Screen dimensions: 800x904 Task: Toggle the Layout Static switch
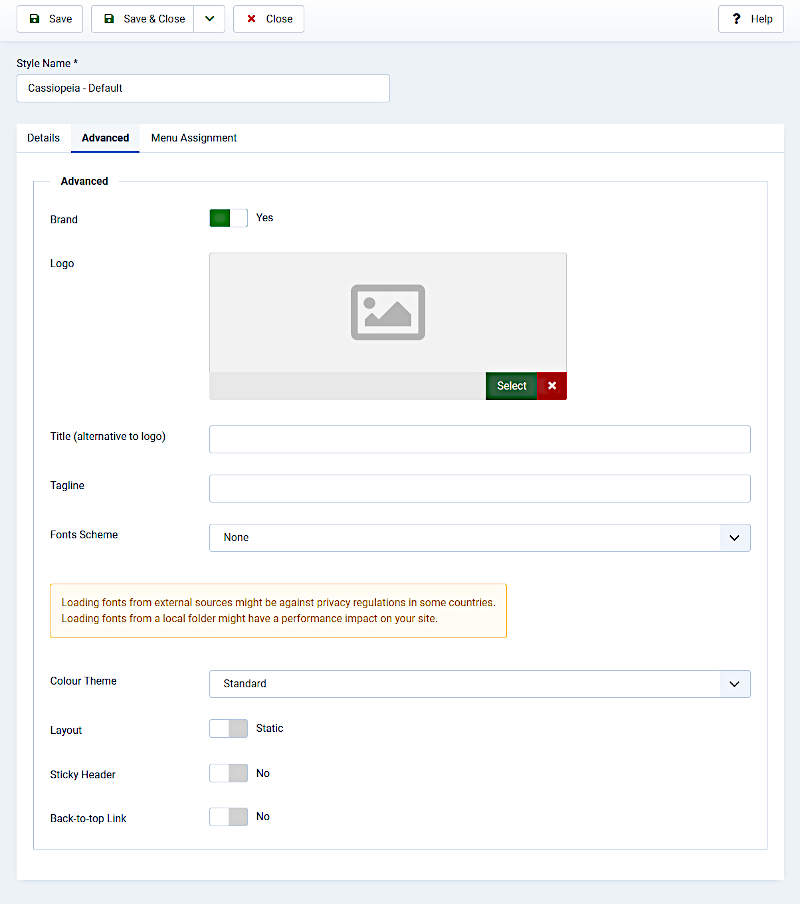pyautogui.click(x=228, y=729)
